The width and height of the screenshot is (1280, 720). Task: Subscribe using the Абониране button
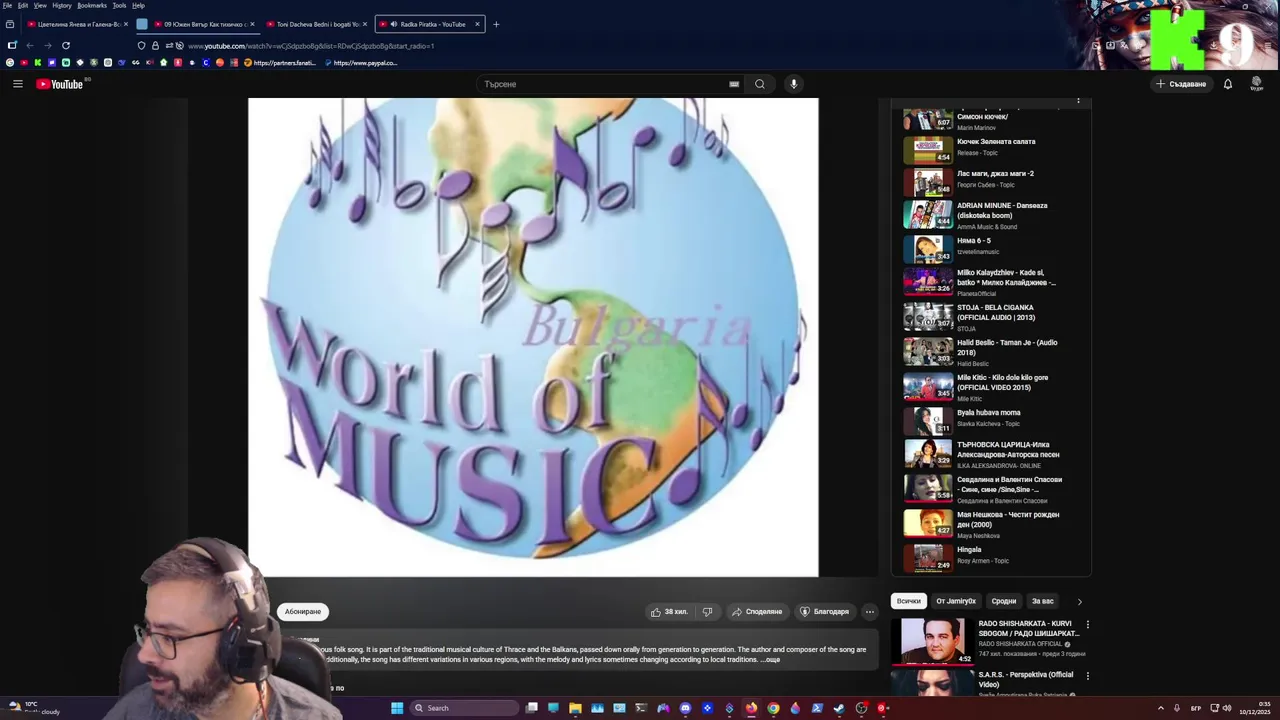pos(303,612)
